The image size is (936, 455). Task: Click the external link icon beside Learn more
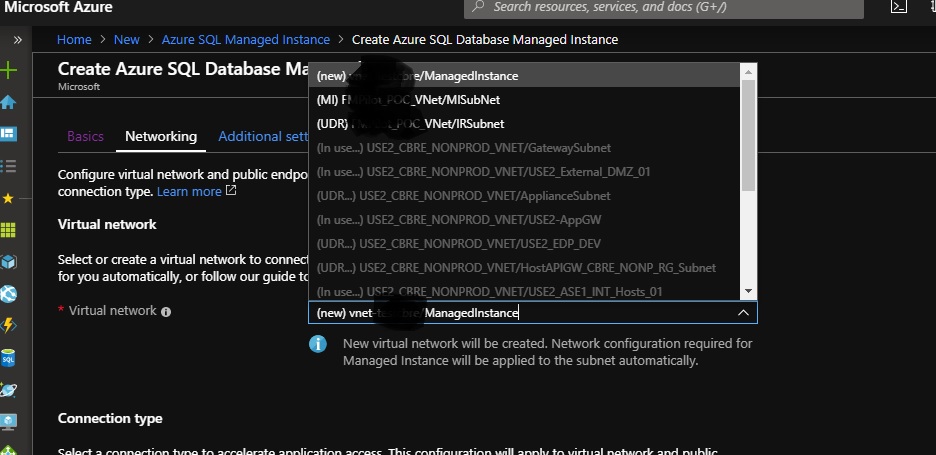(231, 191)
